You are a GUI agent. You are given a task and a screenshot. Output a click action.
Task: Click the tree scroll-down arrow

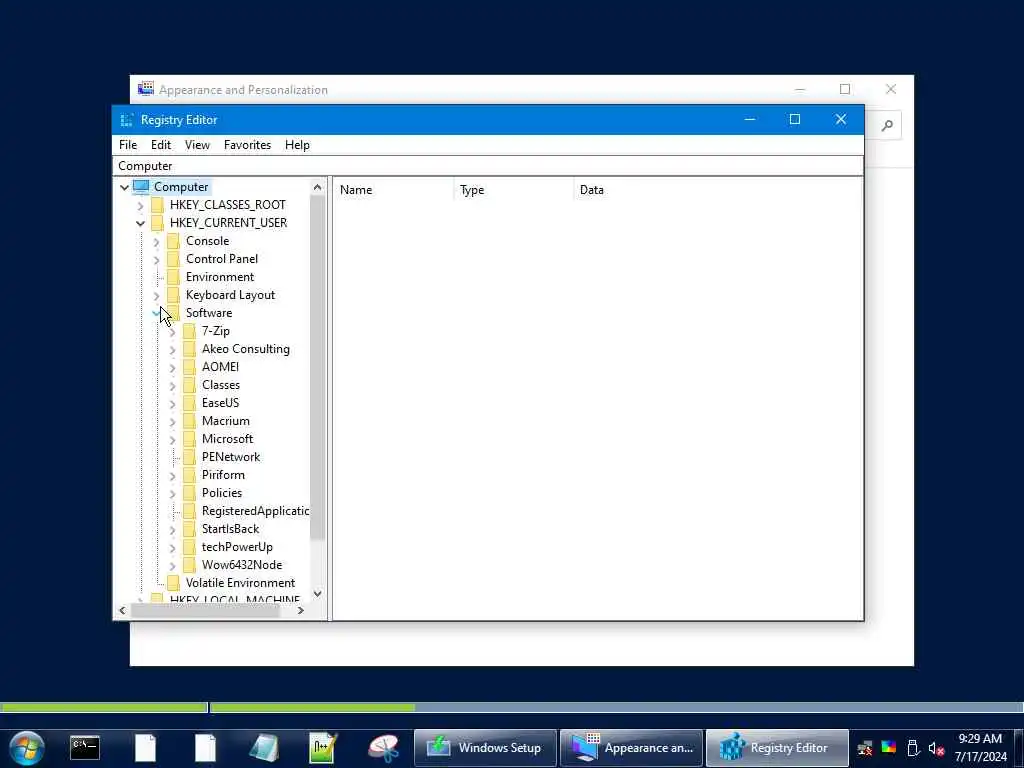point(317,594)
